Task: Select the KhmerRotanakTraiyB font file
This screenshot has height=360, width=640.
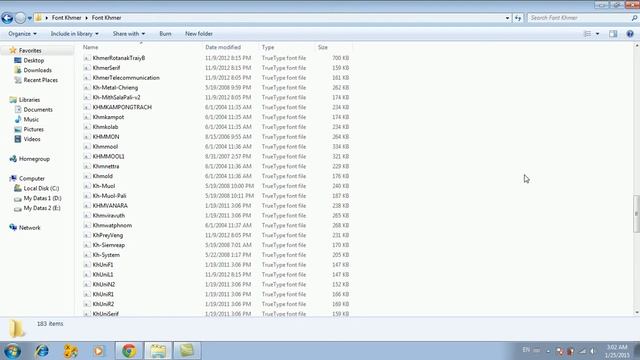Action: [x=119, y=58]
